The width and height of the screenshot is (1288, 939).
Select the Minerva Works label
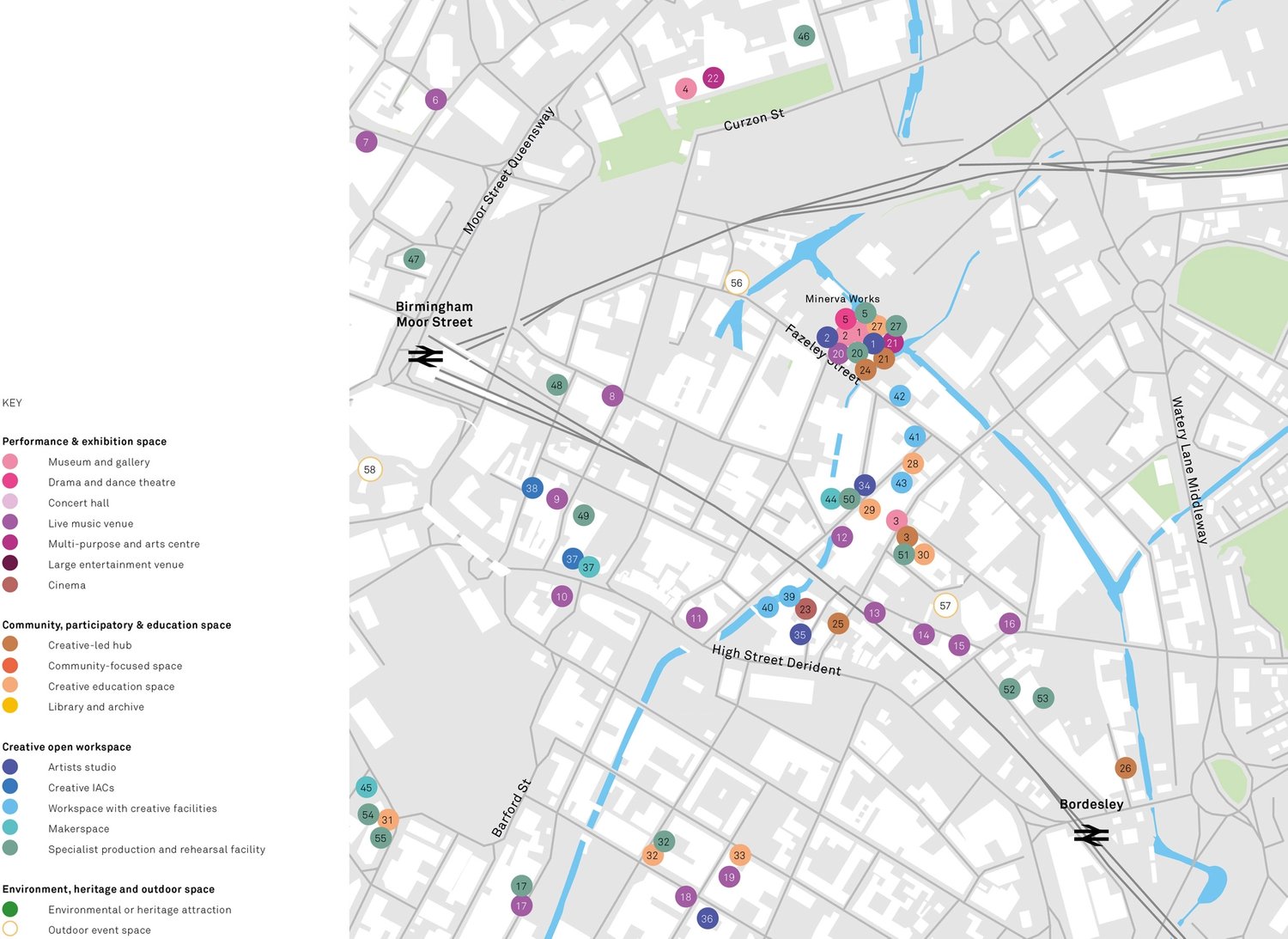coord(842,299)
